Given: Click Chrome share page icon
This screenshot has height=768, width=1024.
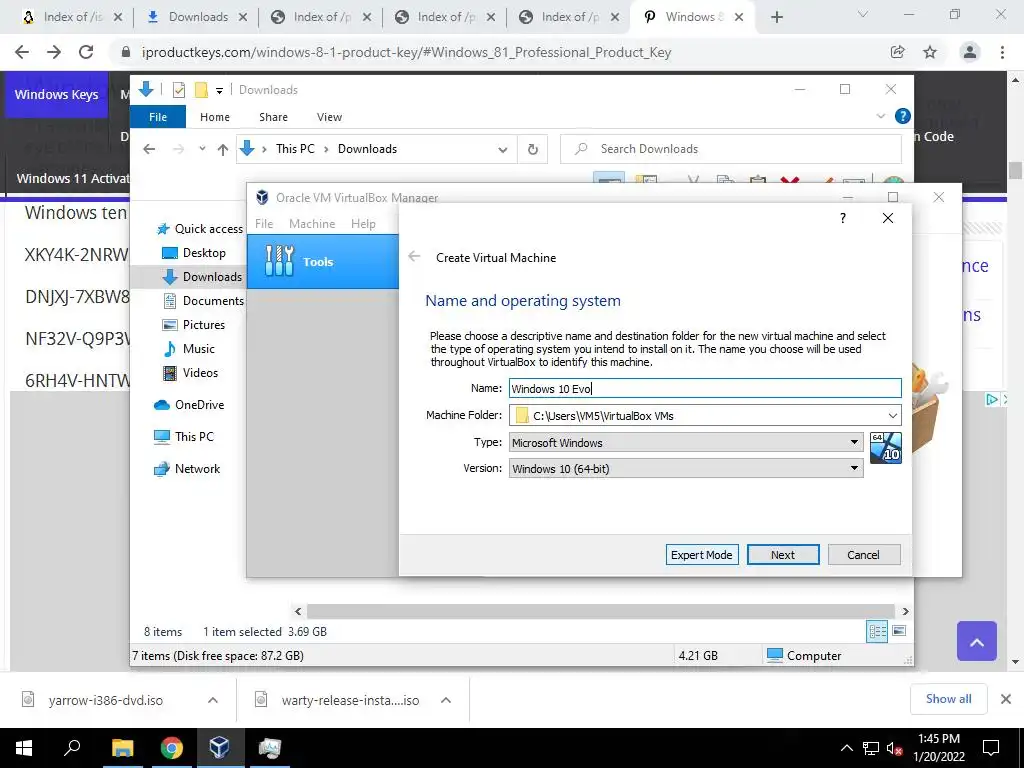Looking at the screenshot, I should (897, 52).
